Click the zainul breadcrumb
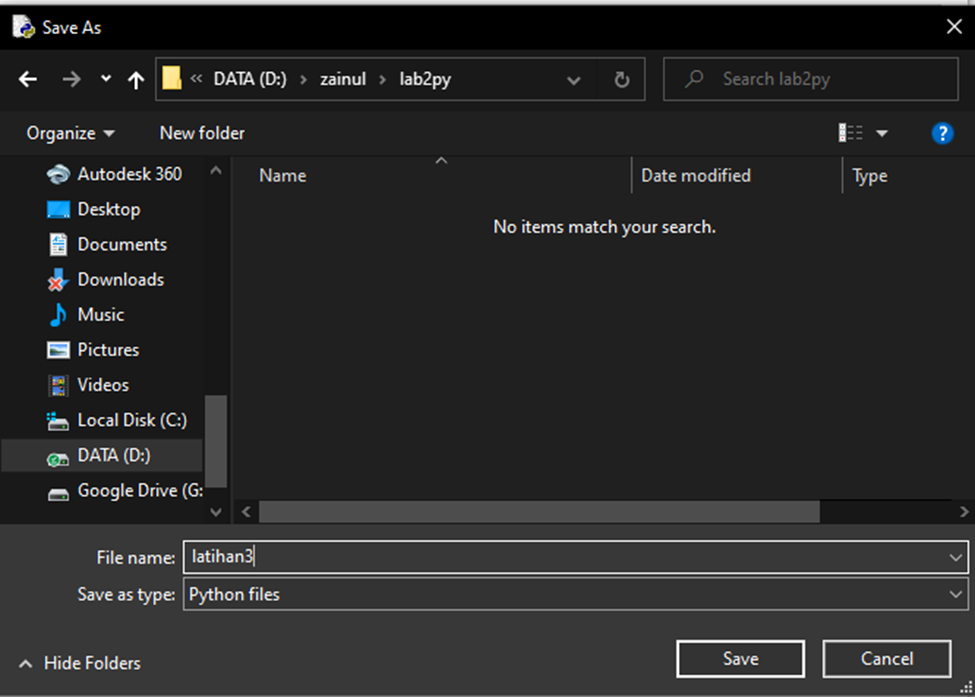This screenshot has width=975, height=697. pos(343,79)
